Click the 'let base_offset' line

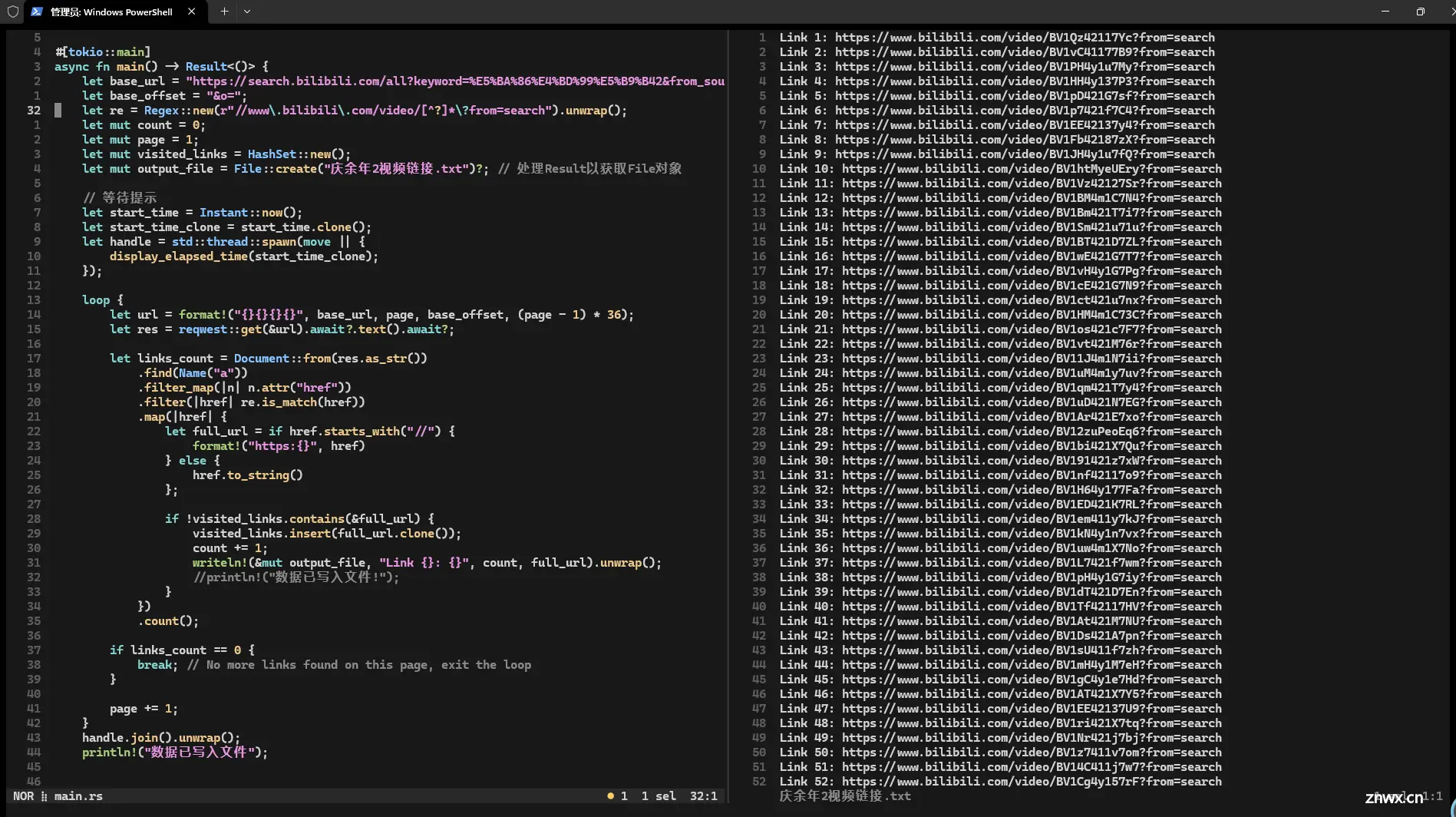(x=164, y=95)
